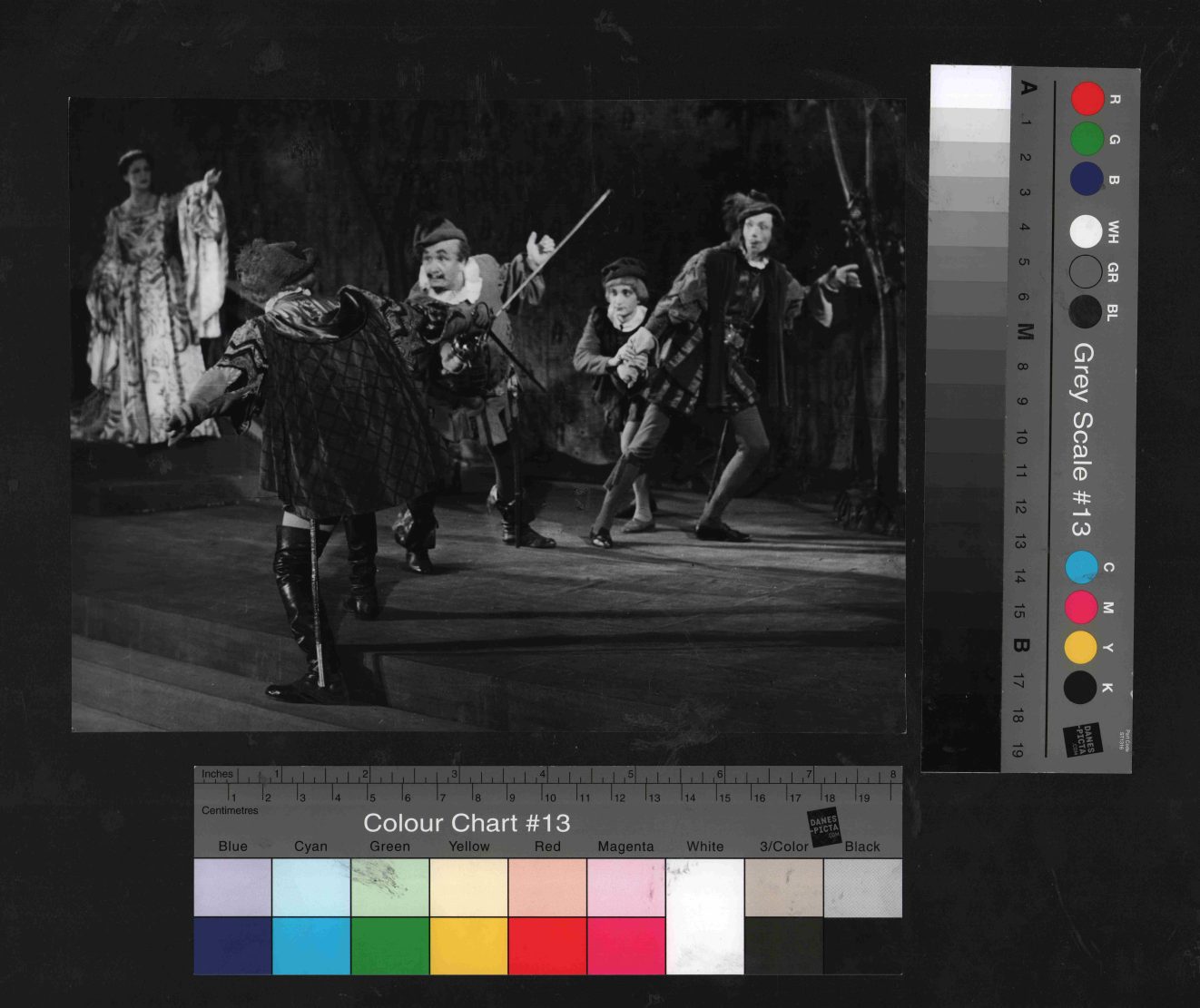Select the saturated green swatch in Colour Chart
Image resolution: width=1200 pixels, height=1008 pixels.
click(x=390, y=945)
